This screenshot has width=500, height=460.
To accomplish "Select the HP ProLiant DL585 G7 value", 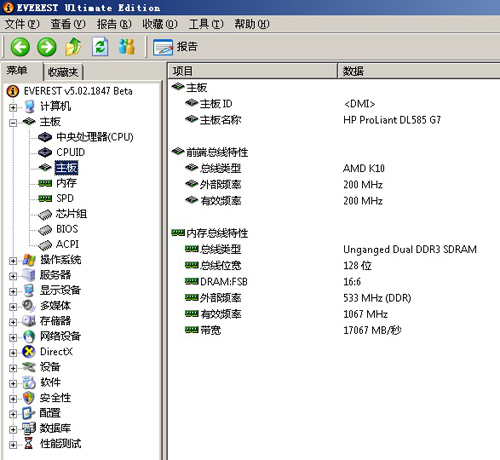I will coord(392,120).
